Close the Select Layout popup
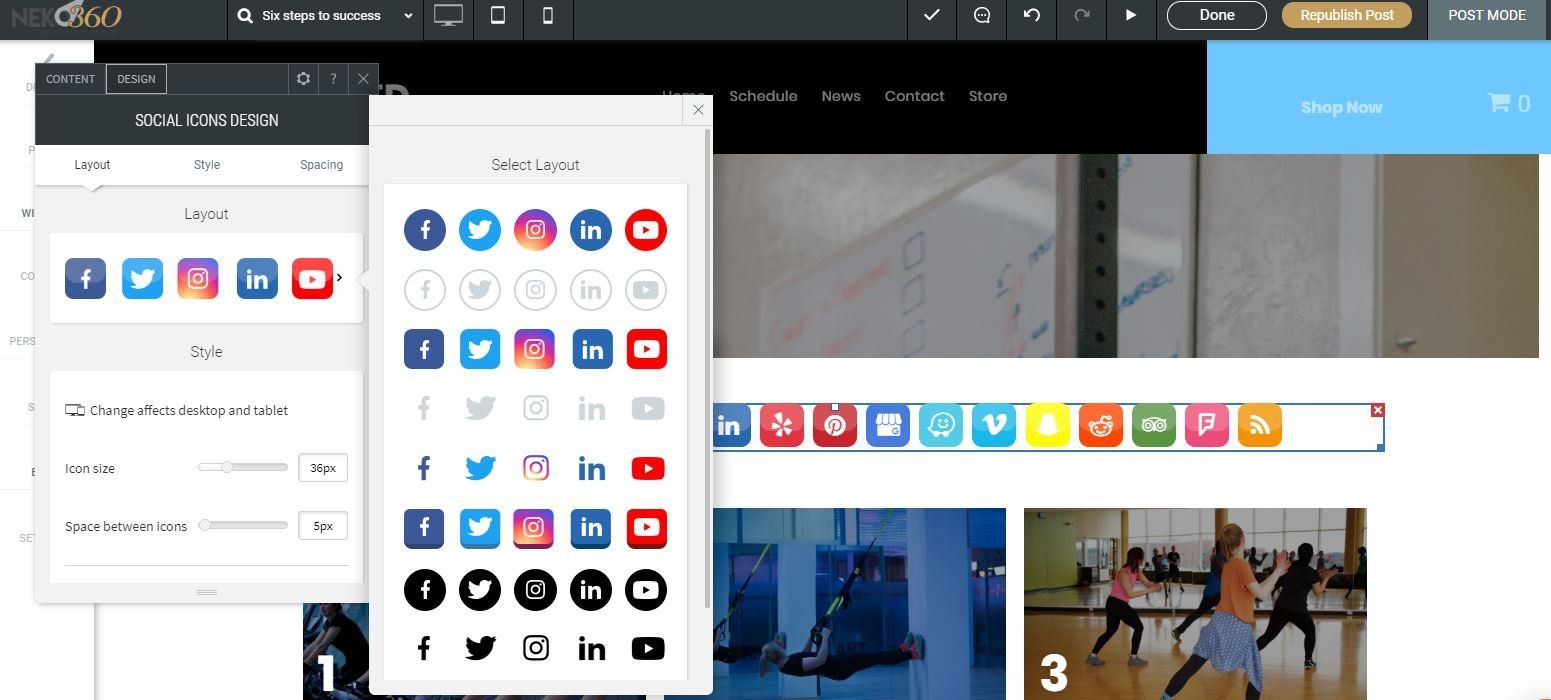This screenshot has width=1551, height=700. pos(698,110)
